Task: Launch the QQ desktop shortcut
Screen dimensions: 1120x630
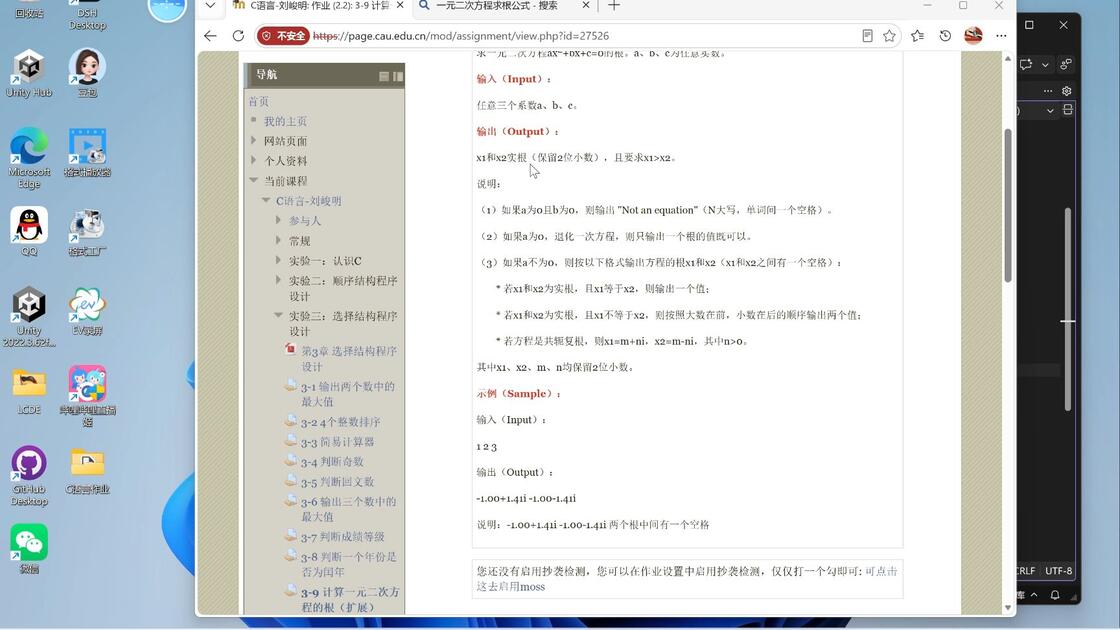Action: 29,231
